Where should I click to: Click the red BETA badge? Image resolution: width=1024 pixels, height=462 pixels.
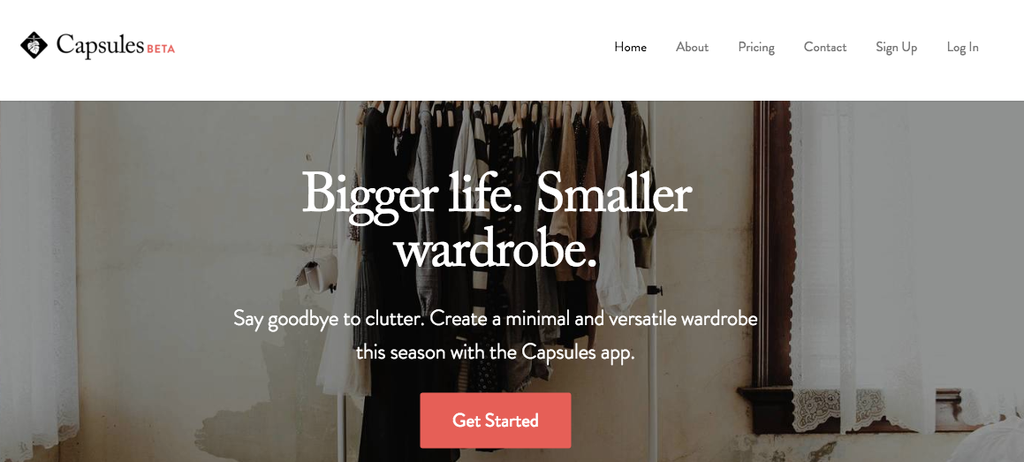(x=161, y=49)
